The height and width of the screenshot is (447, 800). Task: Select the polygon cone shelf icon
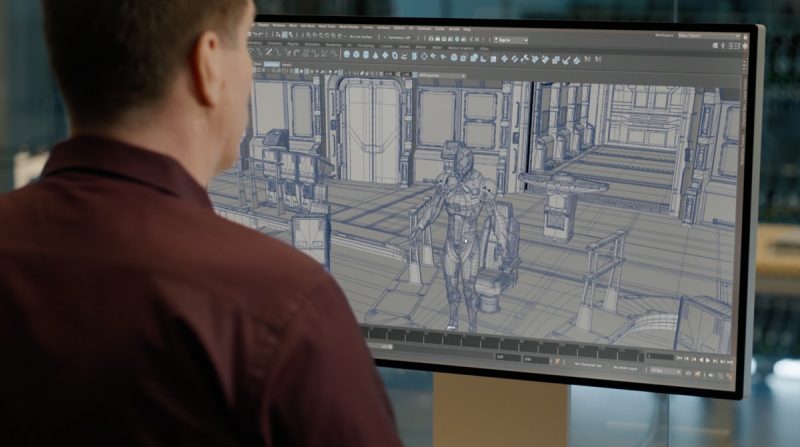pyautogui.click(x=376, y=55)
